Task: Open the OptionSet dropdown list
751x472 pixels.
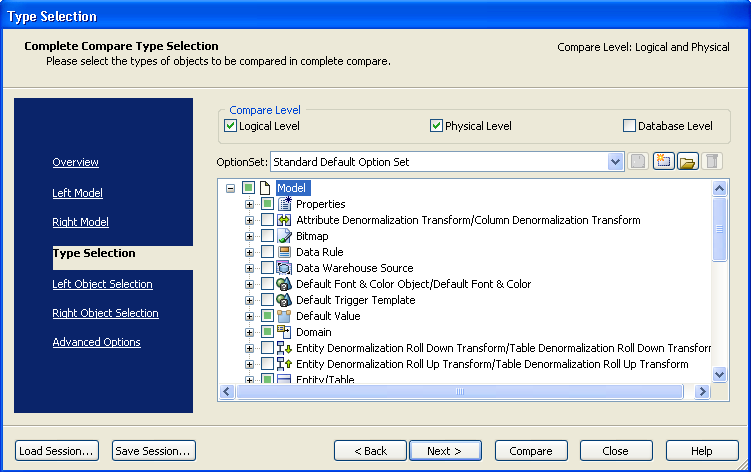Action: [x=616, y=162]
